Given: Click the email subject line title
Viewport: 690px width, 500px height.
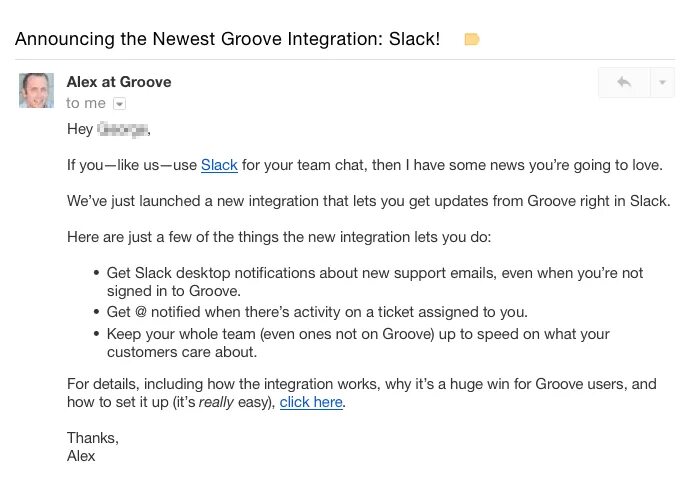Looking at the screenshot, I should click(228, 39).
